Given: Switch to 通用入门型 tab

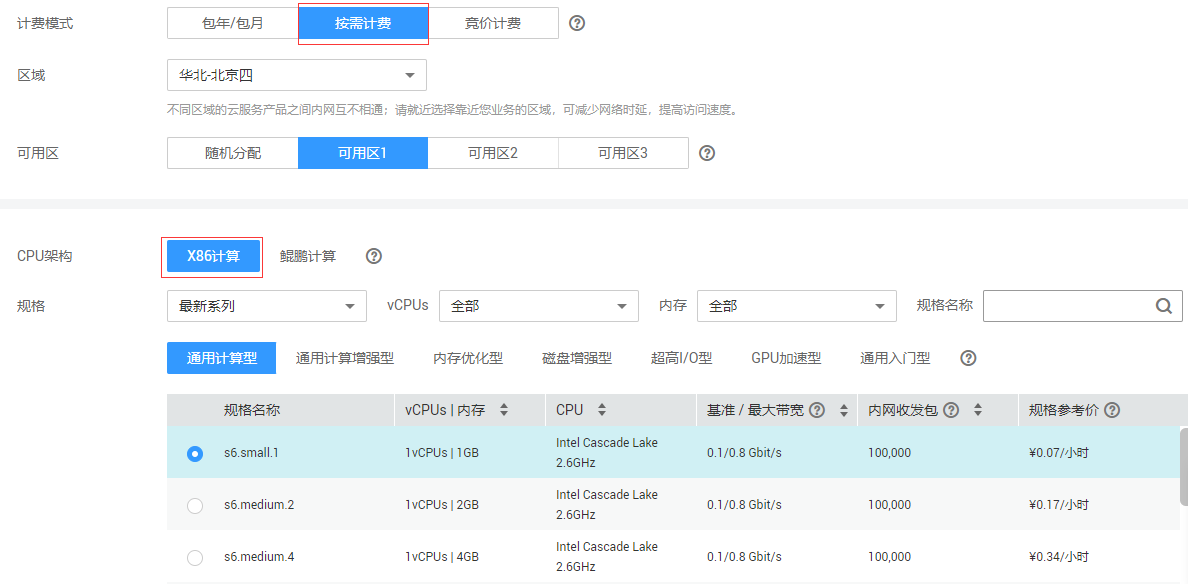Looking at the screenshot, I should pyautogui.click(x=895, y=358).
